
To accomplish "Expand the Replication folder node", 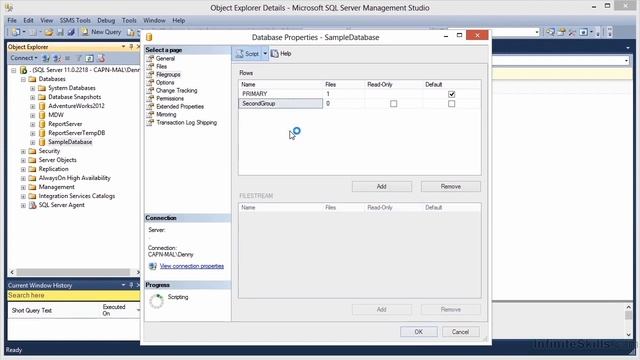I will [23, 169].
